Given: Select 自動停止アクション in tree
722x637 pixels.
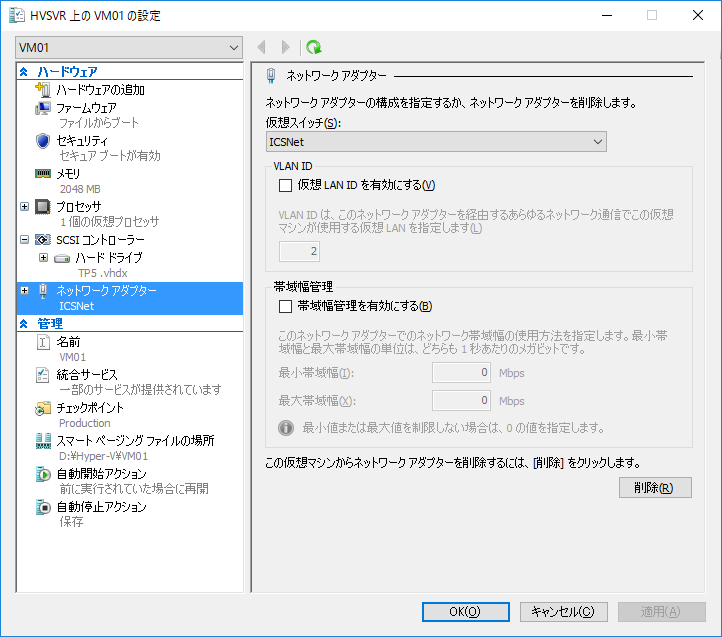Looking at the screenshot, I should click(x=101, y=507).
